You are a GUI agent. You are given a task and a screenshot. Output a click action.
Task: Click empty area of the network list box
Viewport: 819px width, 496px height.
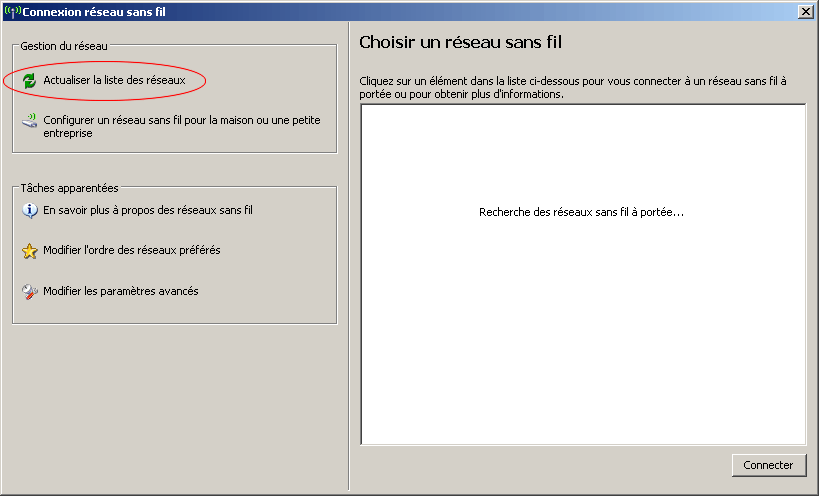coord(583,340)
